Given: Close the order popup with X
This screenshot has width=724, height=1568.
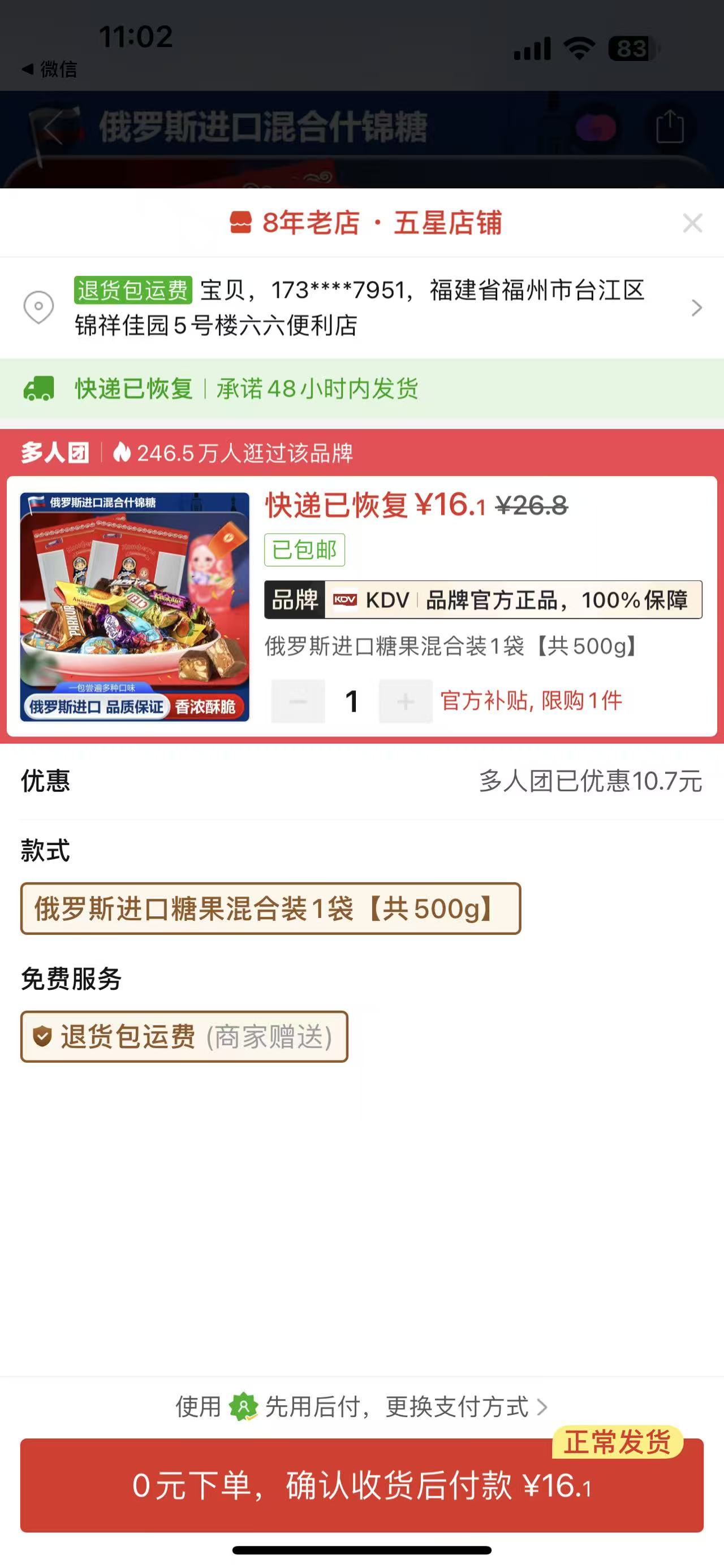Looking at the screenshot, I should [693, 223].
